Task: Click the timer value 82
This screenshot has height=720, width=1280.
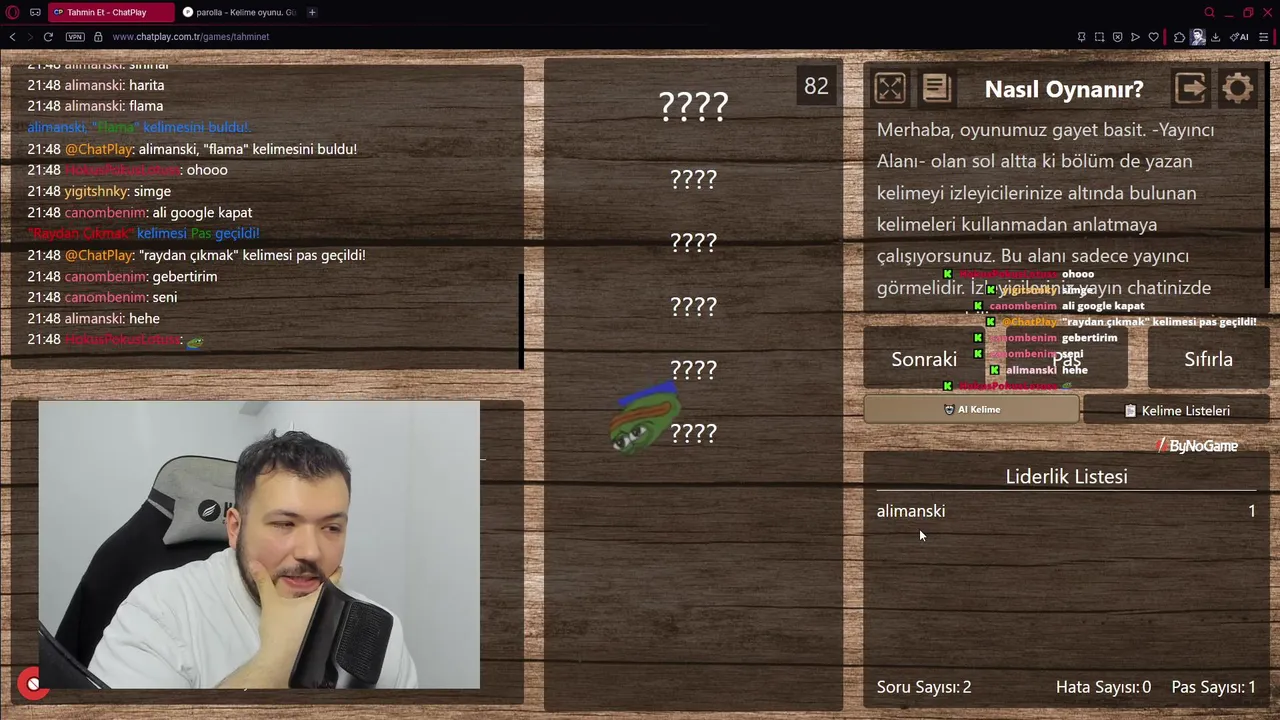Action: pyautogui.click(x=816, y=86)
